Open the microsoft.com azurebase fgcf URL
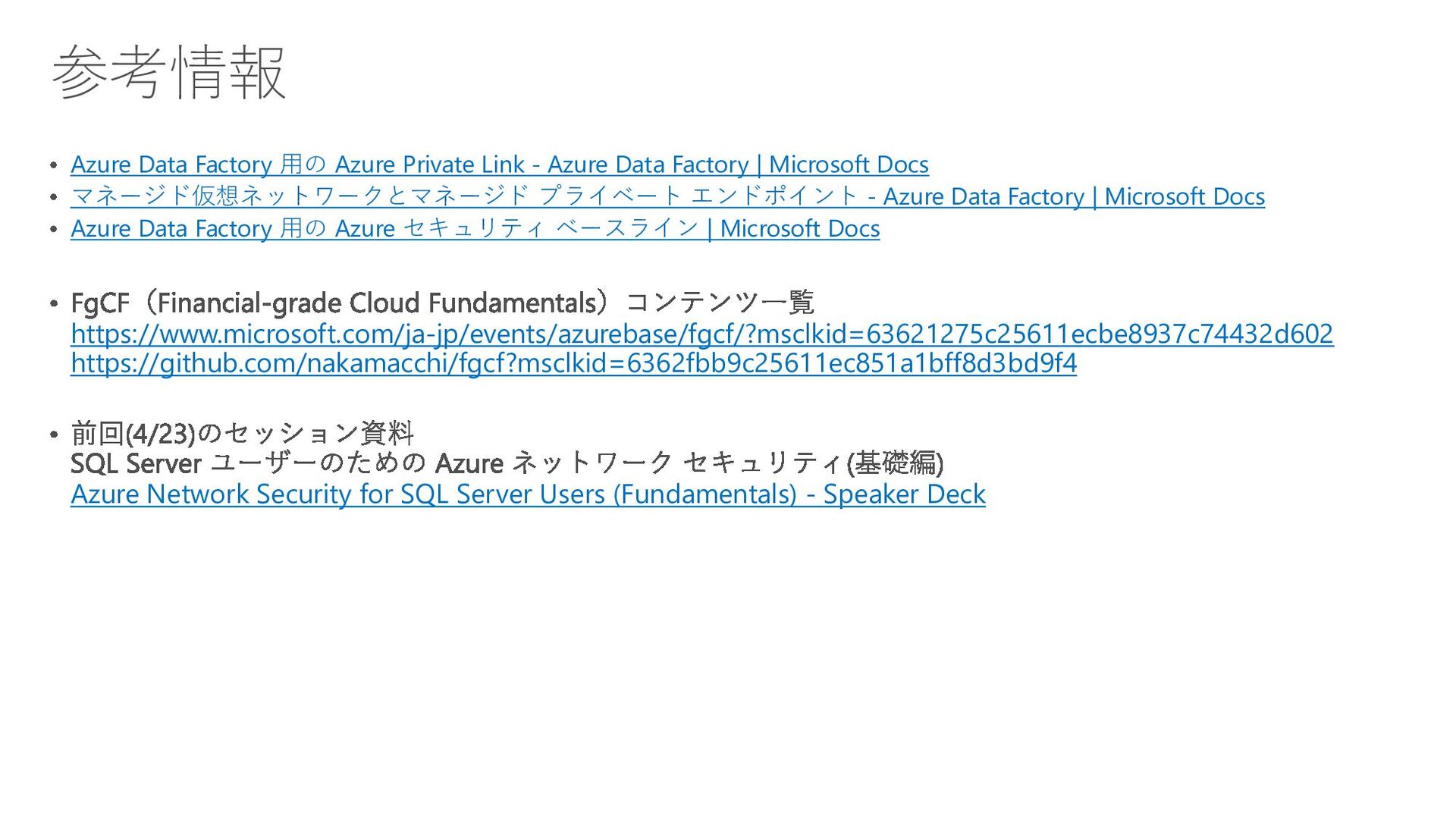 [x=702, y=334]
